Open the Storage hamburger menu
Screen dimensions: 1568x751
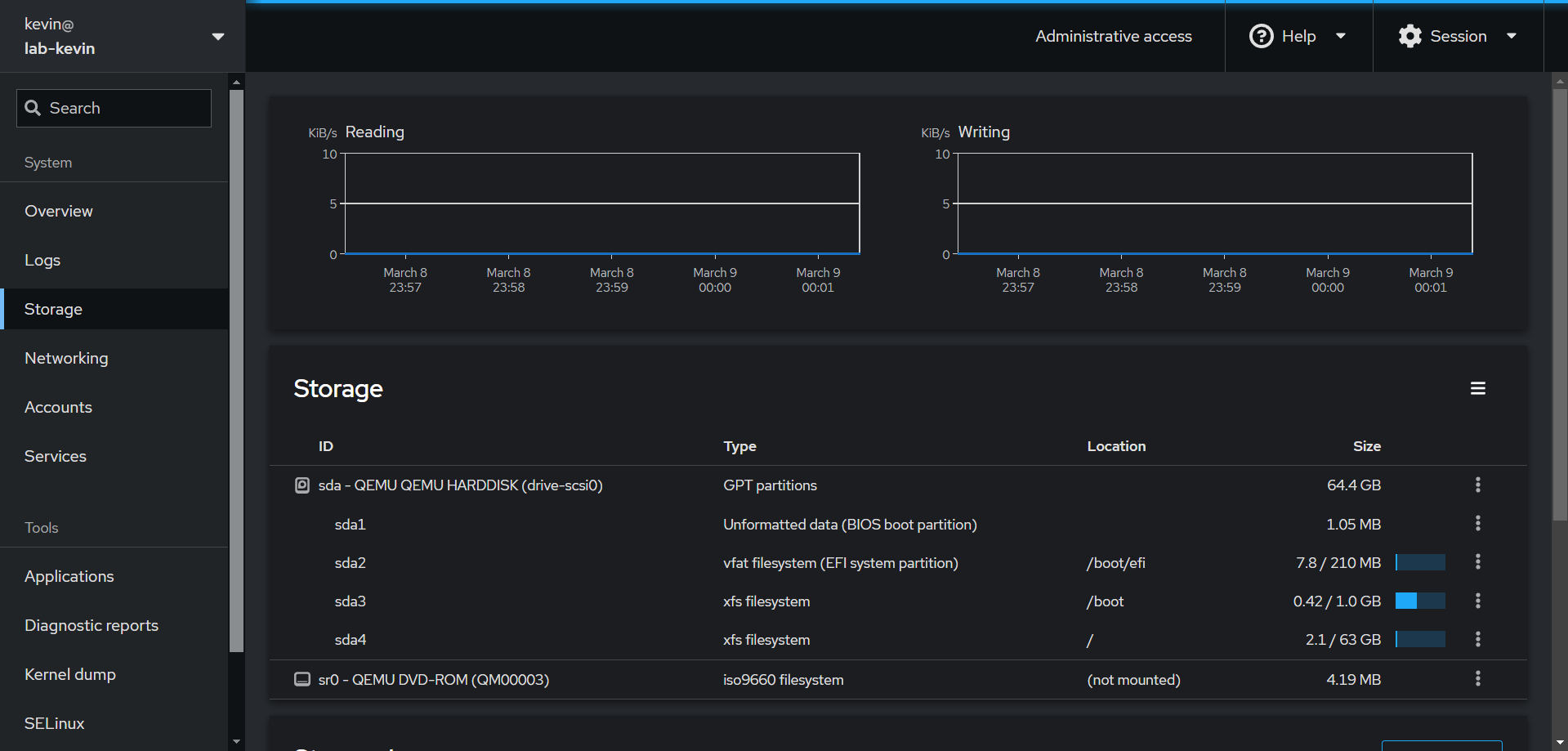pyautogui.click(x=1477, y=388)
